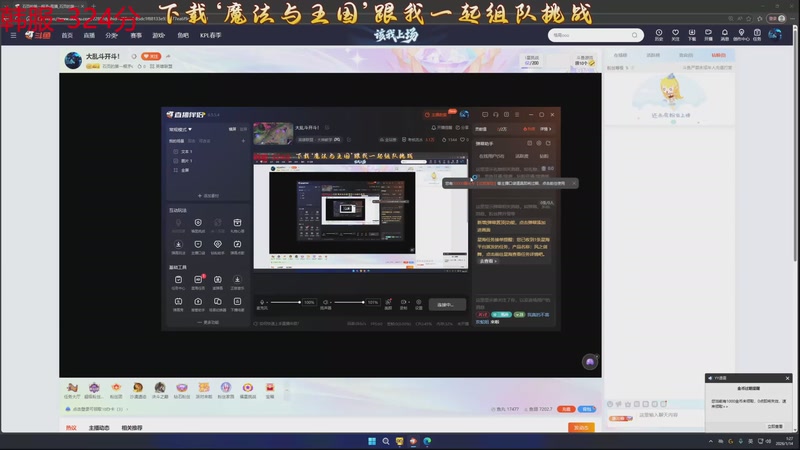Click the speaker volume slider in the companion window
The width and height of the screenshot is (800, 450).
pyautogui.click(x=349, y=302)
